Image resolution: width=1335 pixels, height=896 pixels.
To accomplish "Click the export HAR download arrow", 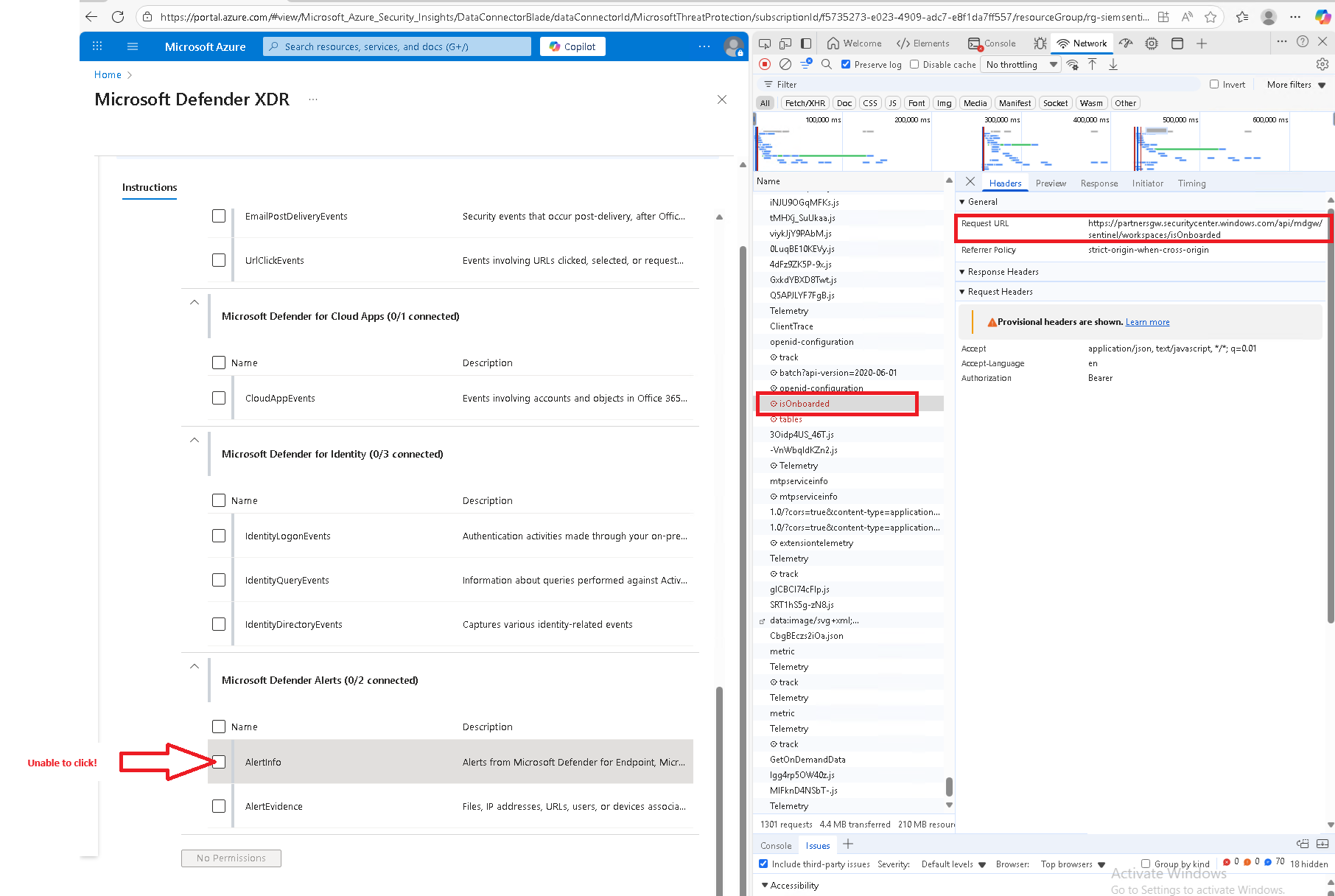I will pos(1113,64).
